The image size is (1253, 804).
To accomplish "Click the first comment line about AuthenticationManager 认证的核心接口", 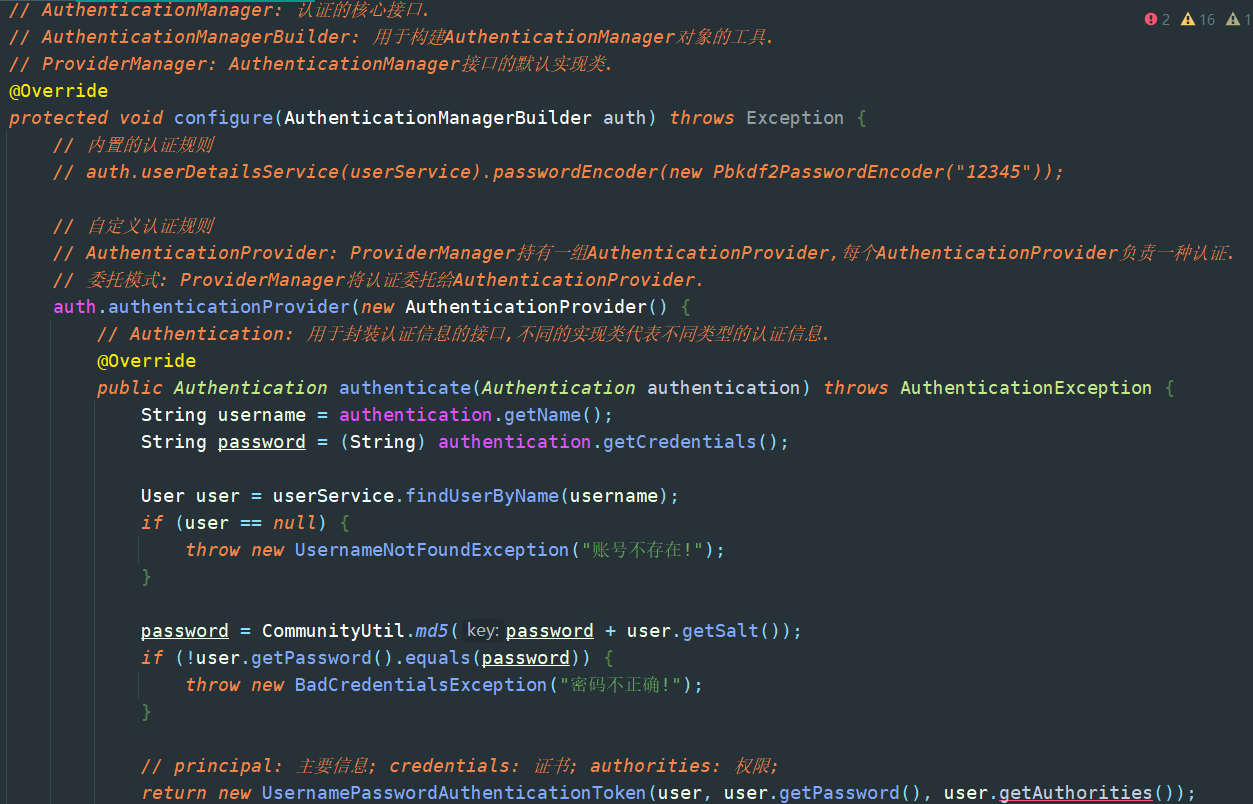I will [x=220, y=10].
